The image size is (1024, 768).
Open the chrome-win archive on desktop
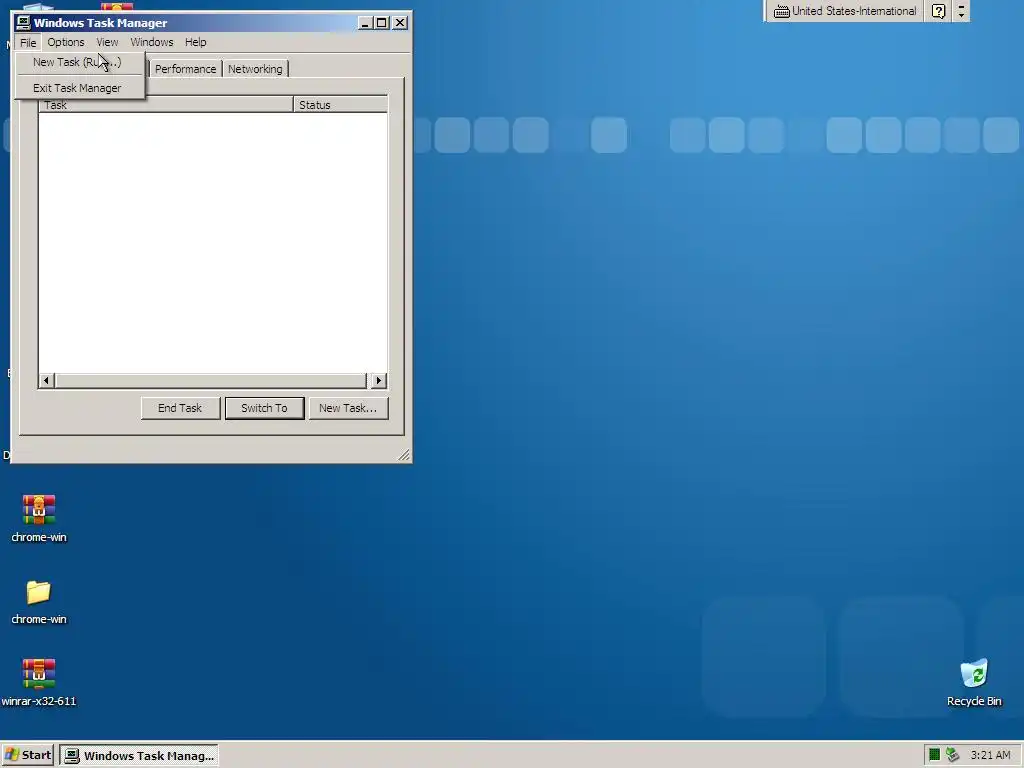click(x=39, y=509)
